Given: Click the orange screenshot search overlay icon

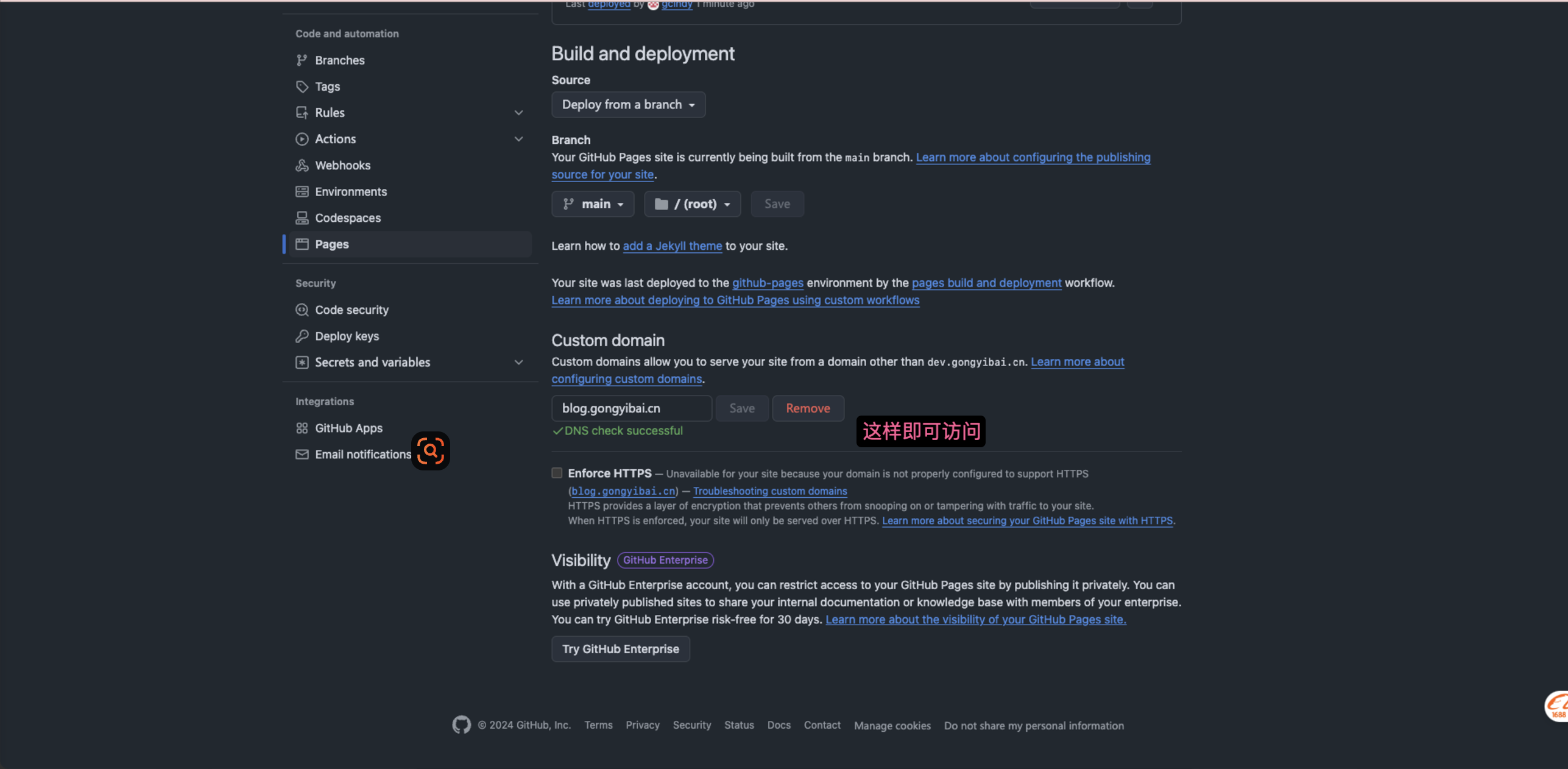Looking at the screenshot, I should [431, 451].
